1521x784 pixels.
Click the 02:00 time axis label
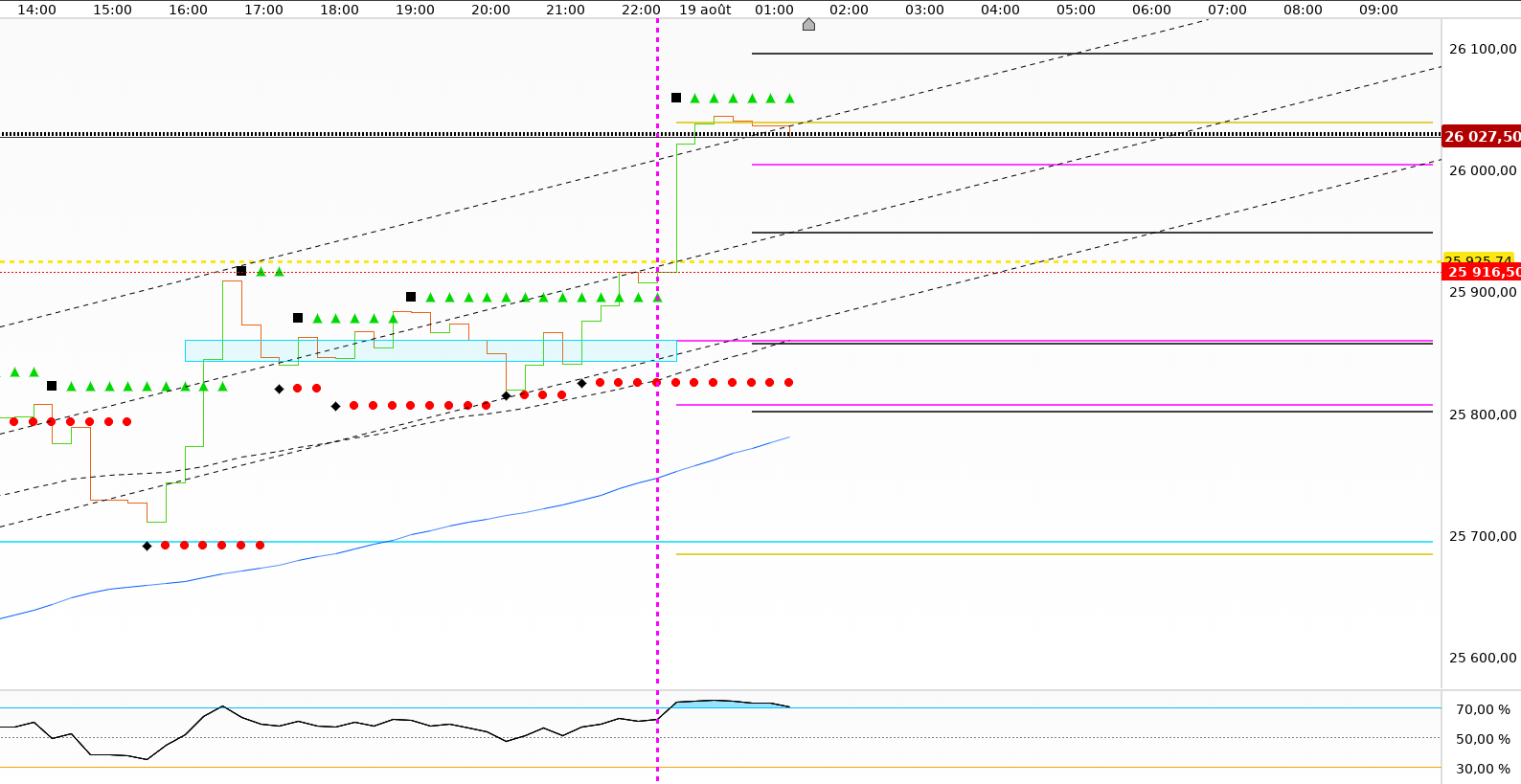coord(849,10)
